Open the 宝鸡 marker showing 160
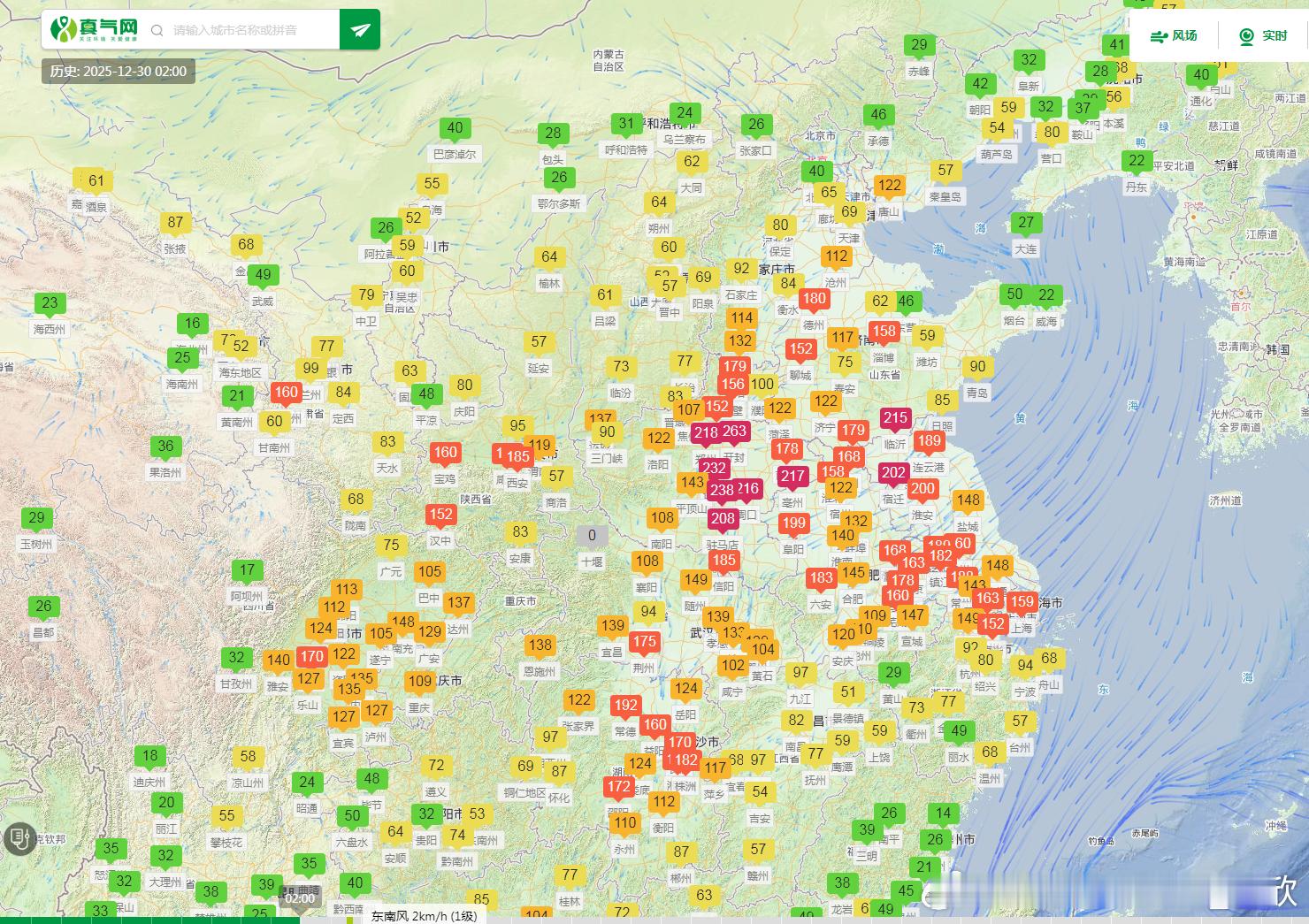 (x=445, y=454)
